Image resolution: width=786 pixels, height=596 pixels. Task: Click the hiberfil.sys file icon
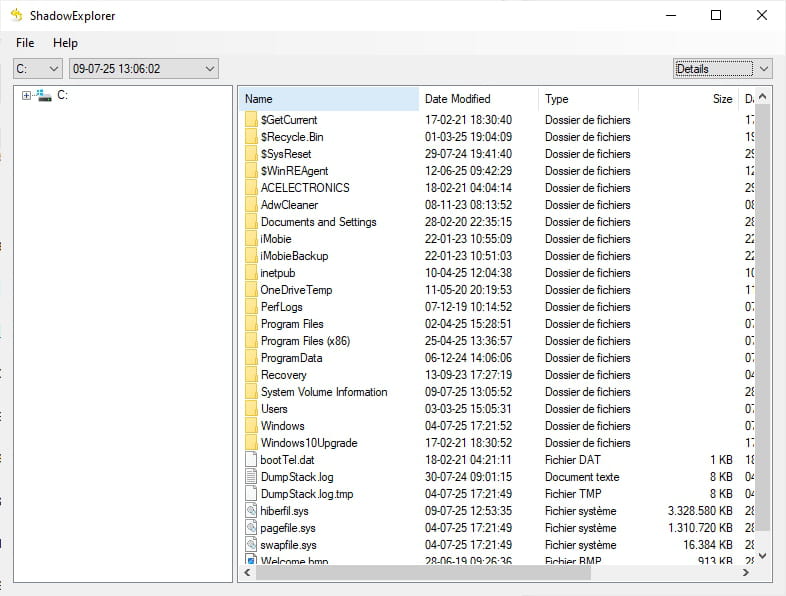click(x=251, y=511)
